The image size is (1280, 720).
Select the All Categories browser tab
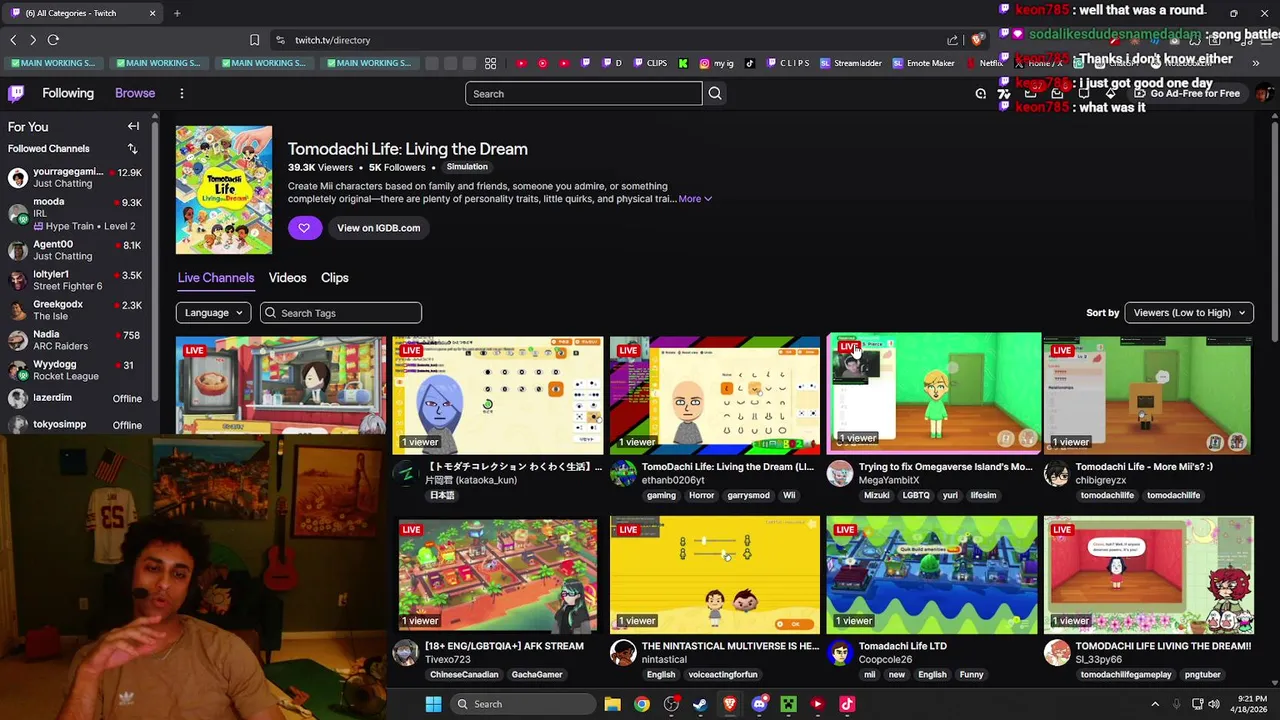tap(81, 13)
